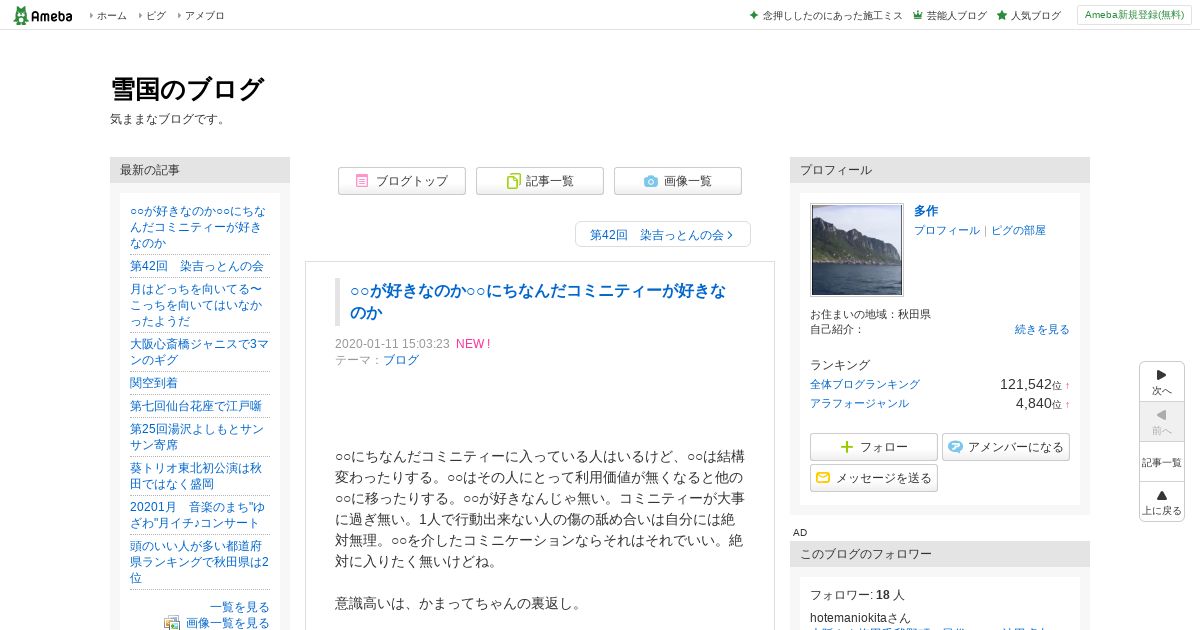Go to next article with 次へ arrow

(1162, 381)
